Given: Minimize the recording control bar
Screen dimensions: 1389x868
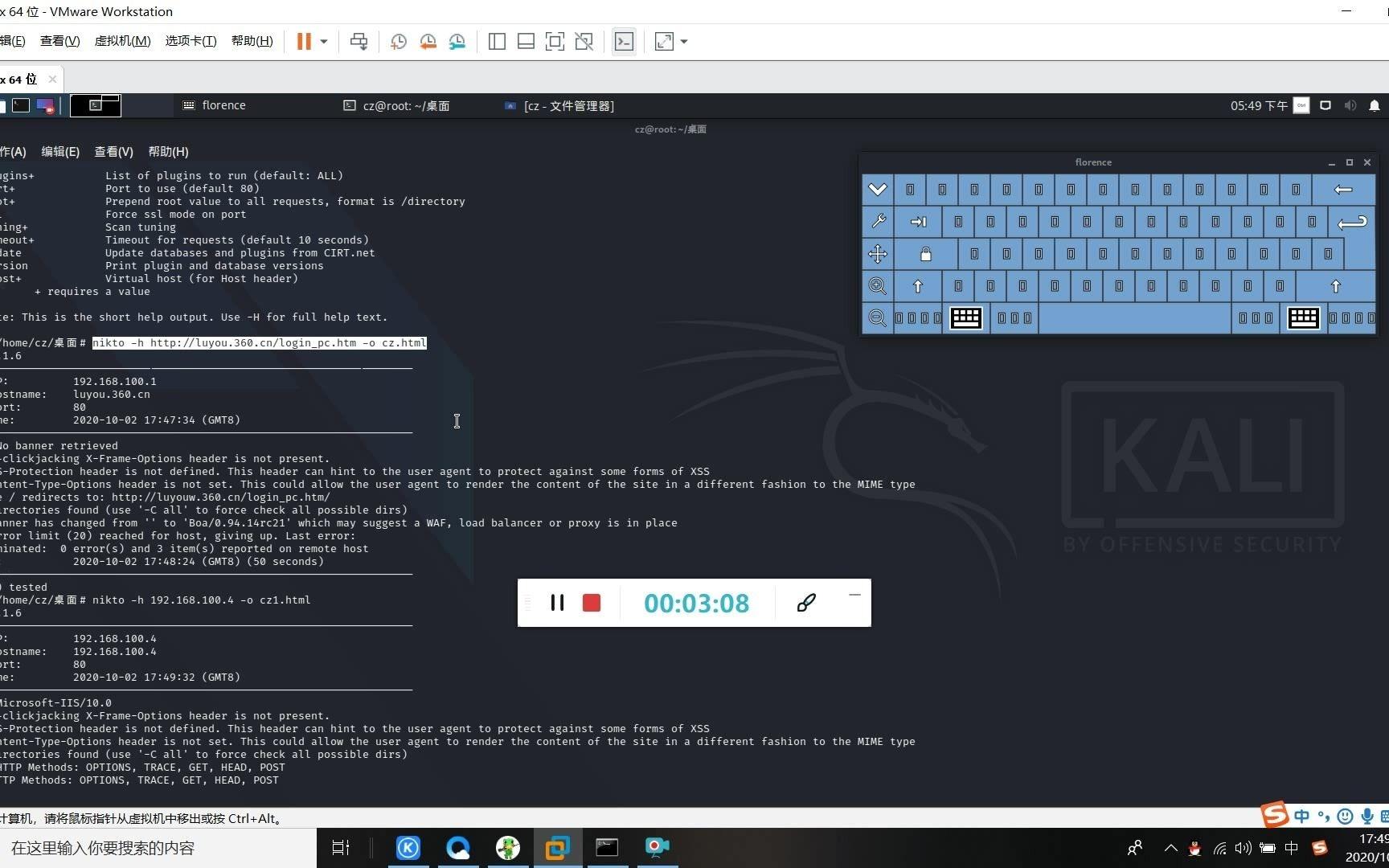Looking at the screenshot, I should [854, 595].
